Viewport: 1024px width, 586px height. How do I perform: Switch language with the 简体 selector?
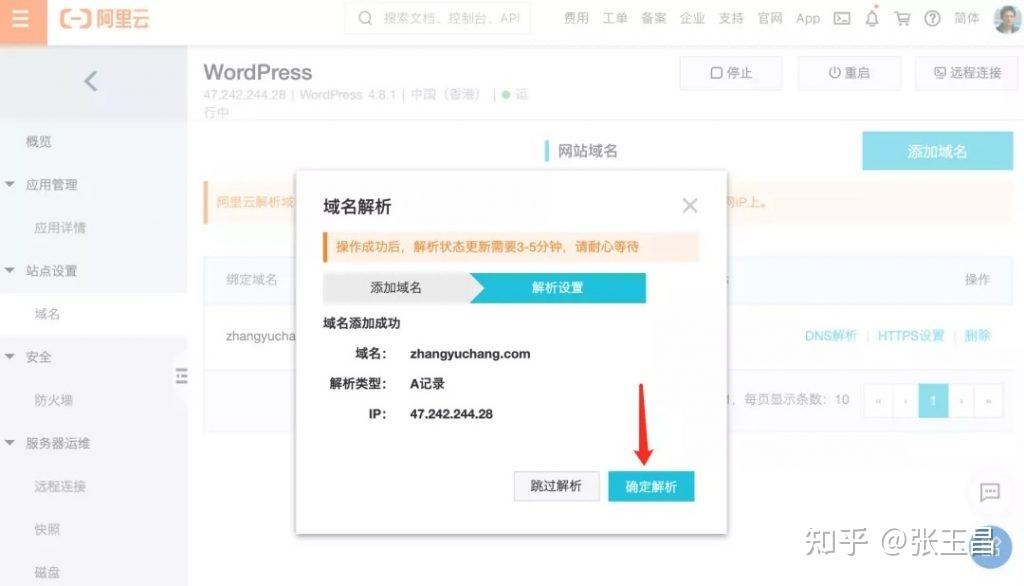click(967, 18)
